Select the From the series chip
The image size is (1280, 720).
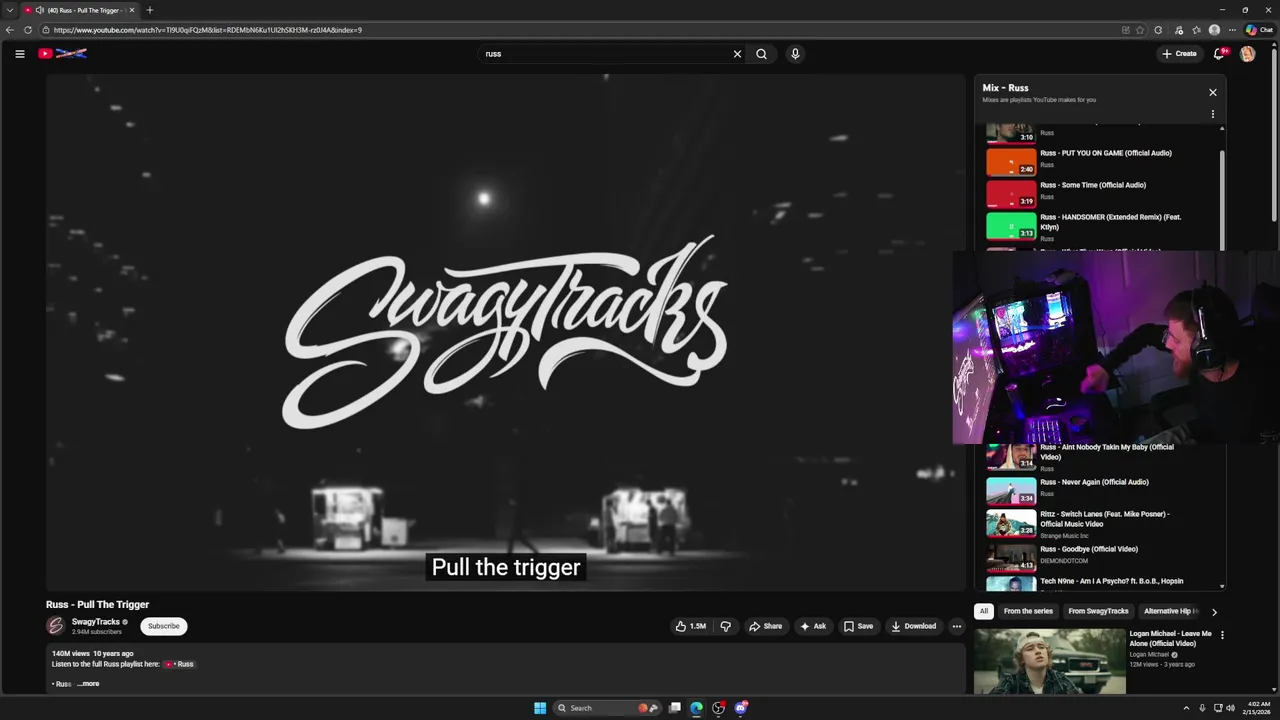[1028, 611]
